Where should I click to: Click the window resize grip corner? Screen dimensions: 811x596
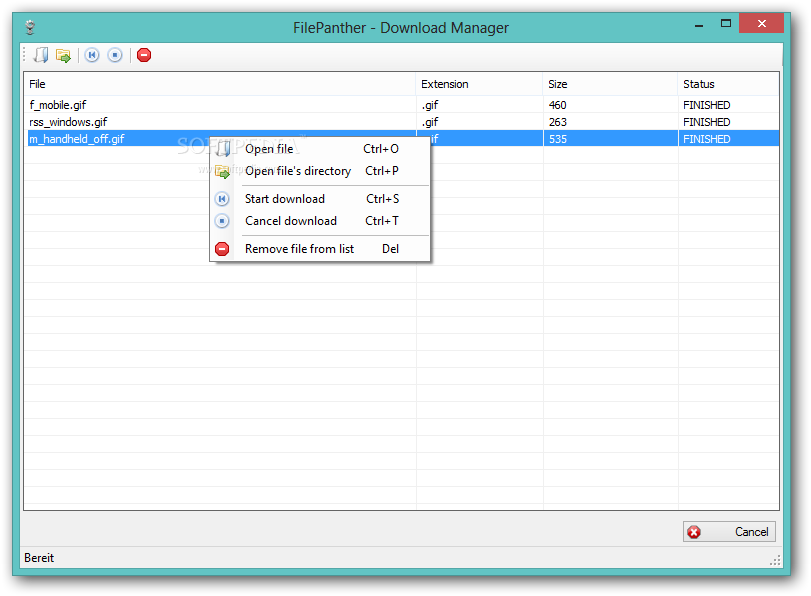pos(775,560)
